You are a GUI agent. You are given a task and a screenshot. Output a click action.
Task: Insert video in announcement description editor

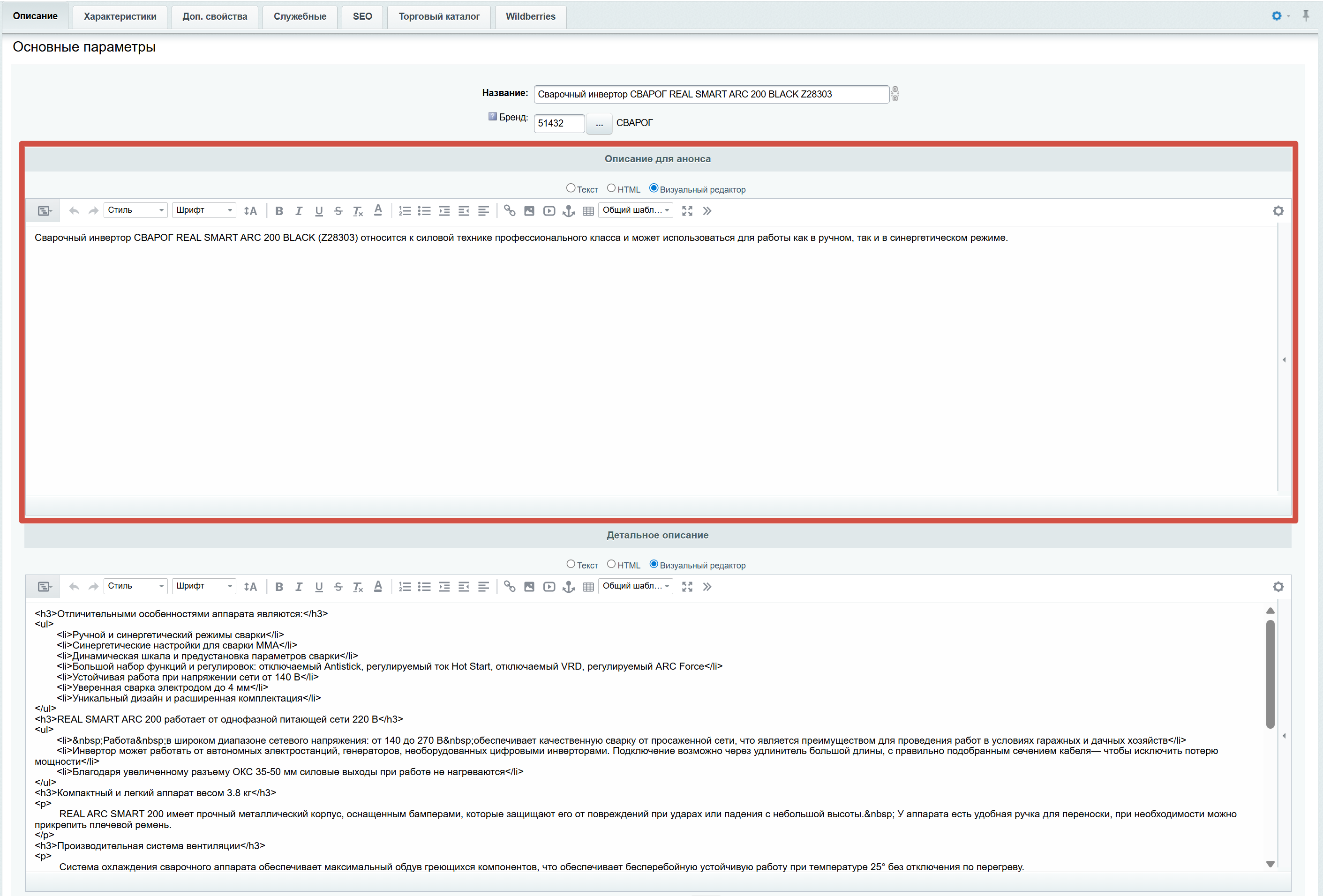[549, 211]
